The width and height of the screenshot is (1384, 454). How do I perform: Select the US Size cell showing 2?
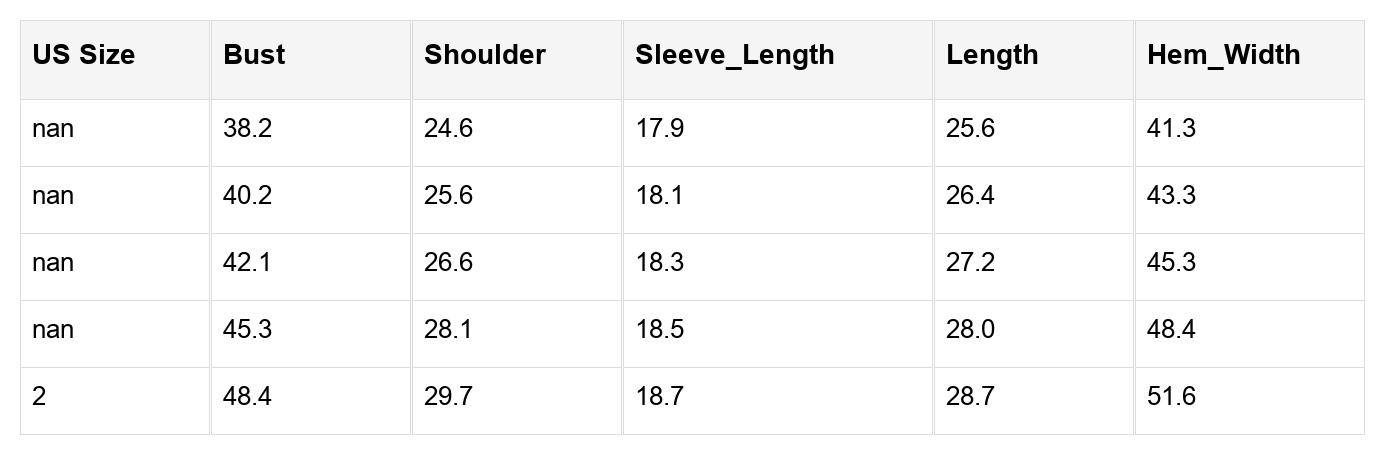pyautogui.click(x=39, y=397)
